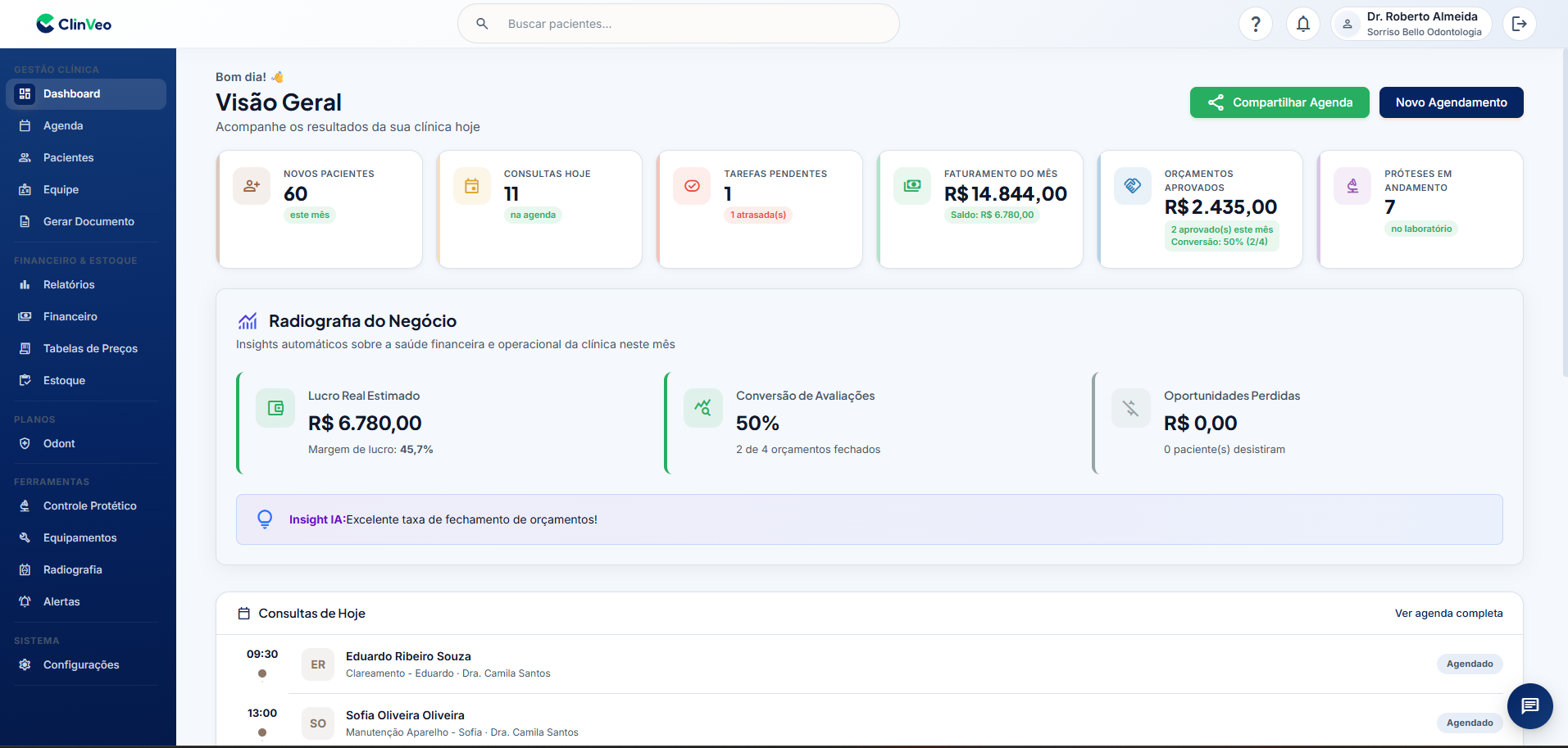Click the ClinVeo logo

point(74,24)
